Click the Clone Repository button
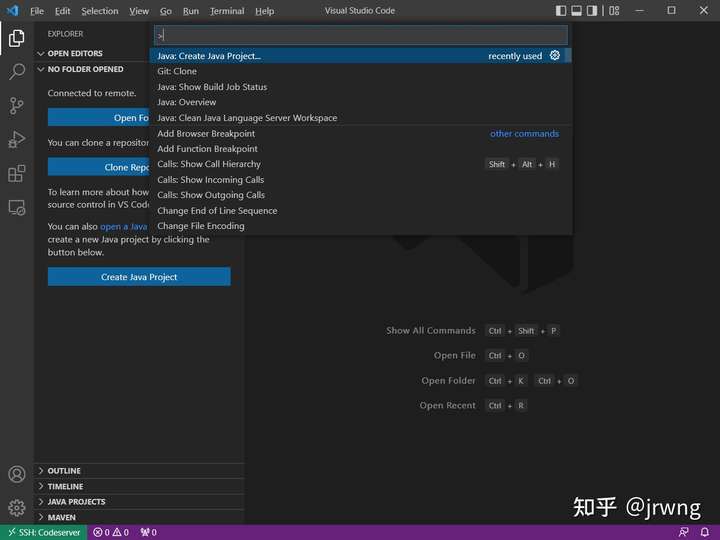The image size is (720, 540). (x=99, y=167)
